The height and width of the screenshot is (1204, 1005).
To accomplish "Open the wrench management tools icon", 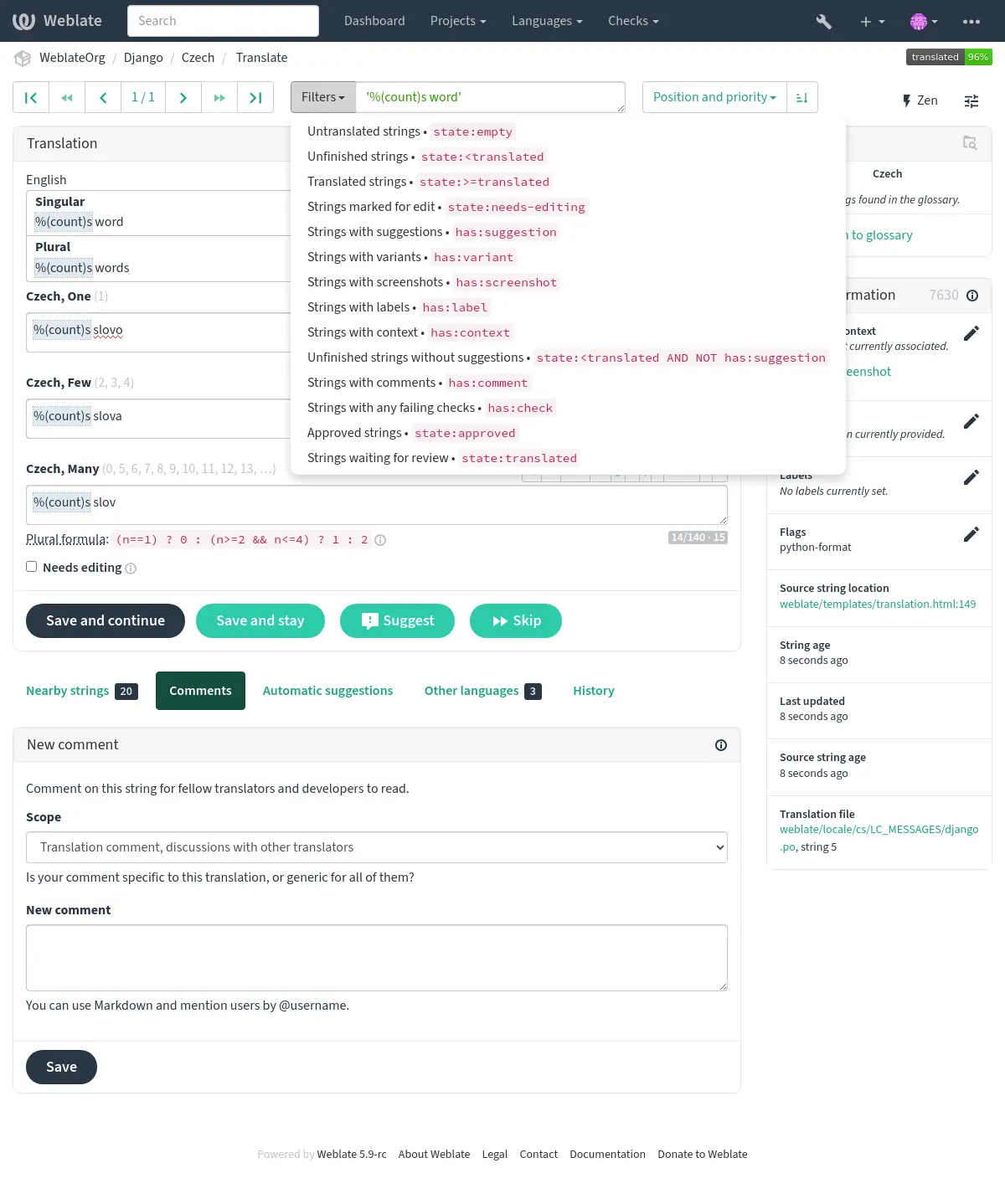I will click(x=824, y=21).
